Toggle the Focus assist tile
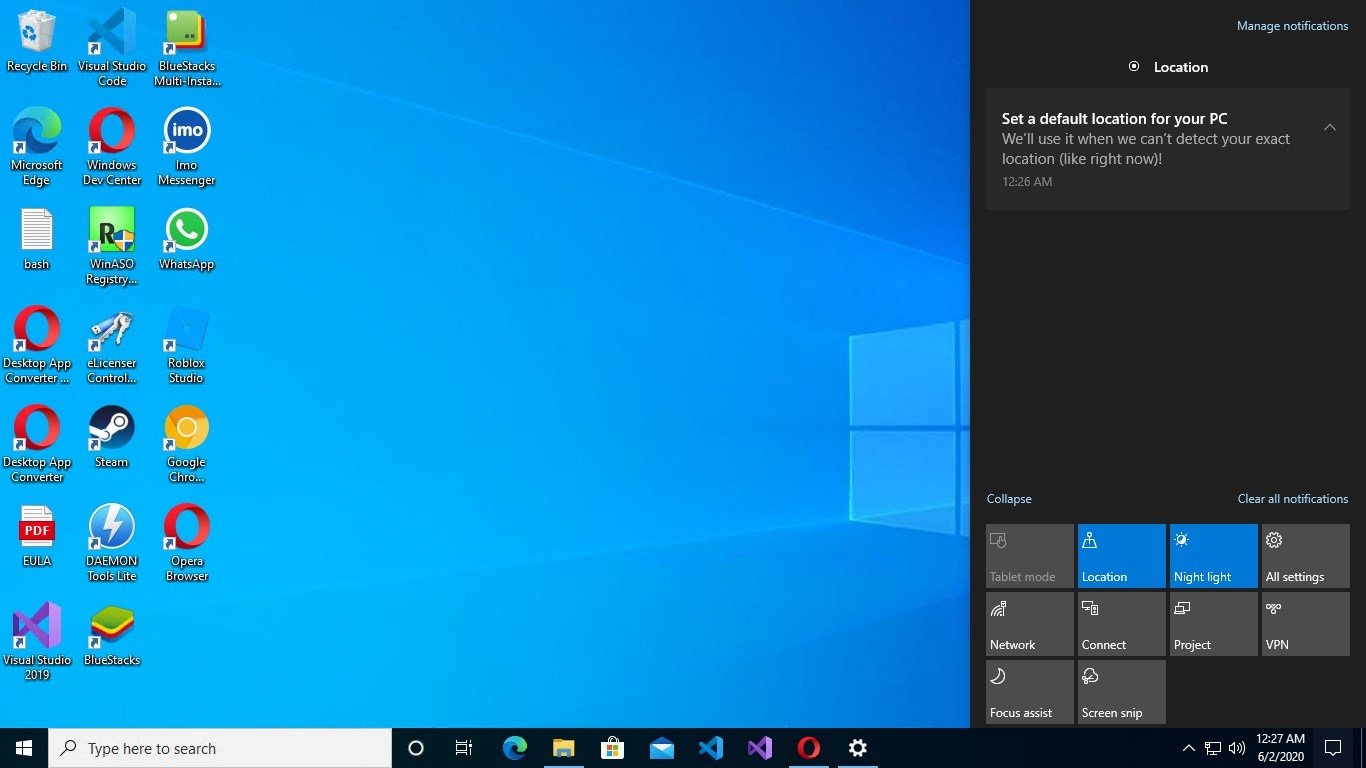1366x768 pixels. tap(1030, 692)
